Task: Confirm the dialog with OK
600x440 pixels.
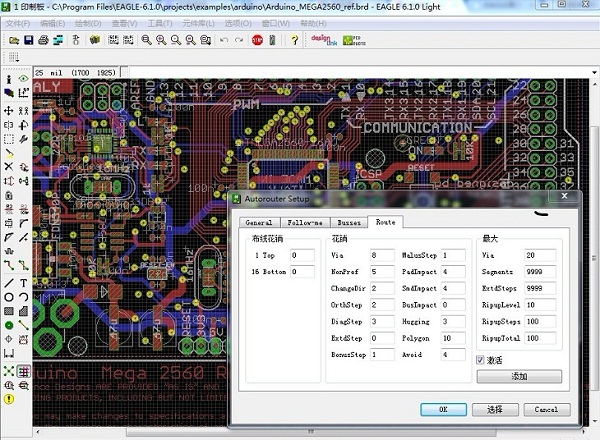Action: pos(443,409)
